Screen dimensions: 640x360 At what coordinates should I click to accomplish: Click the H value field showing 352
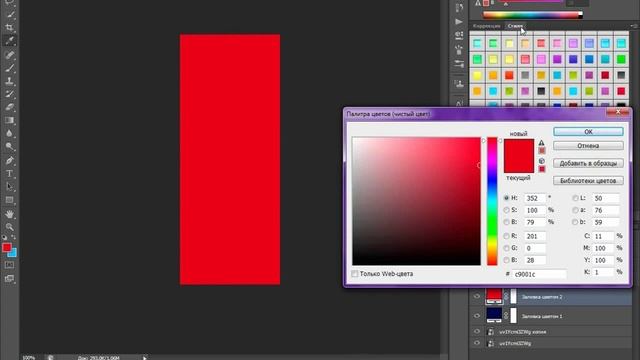pyautogui.click(x=535, y=198)
